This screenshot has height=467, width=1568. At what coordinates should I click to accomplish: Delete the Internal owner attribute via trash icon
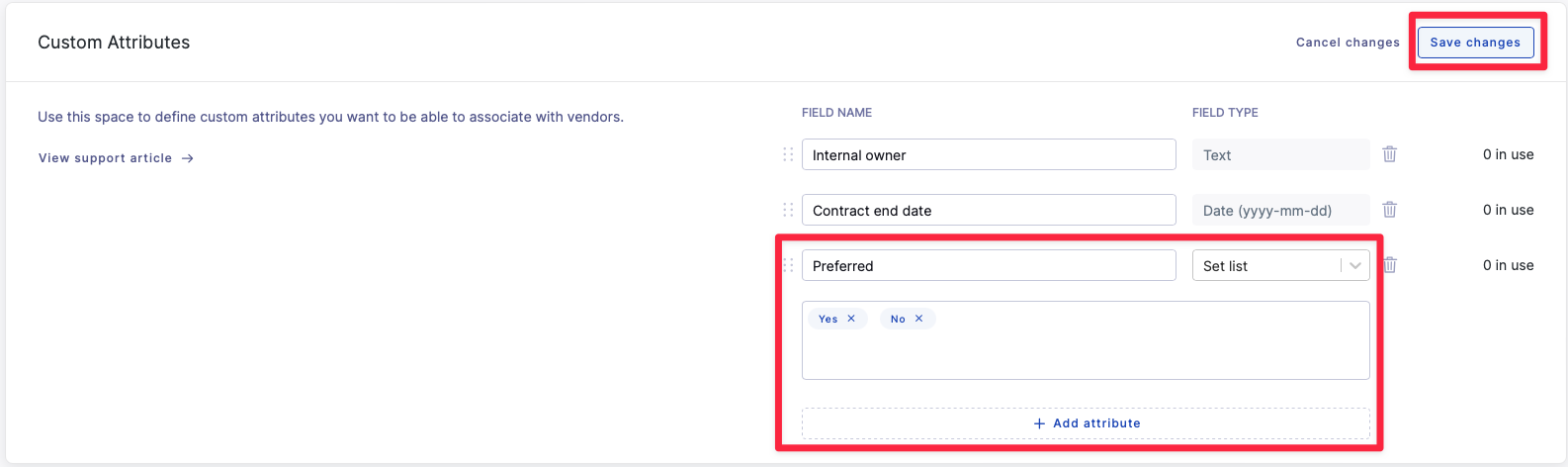1389,154
